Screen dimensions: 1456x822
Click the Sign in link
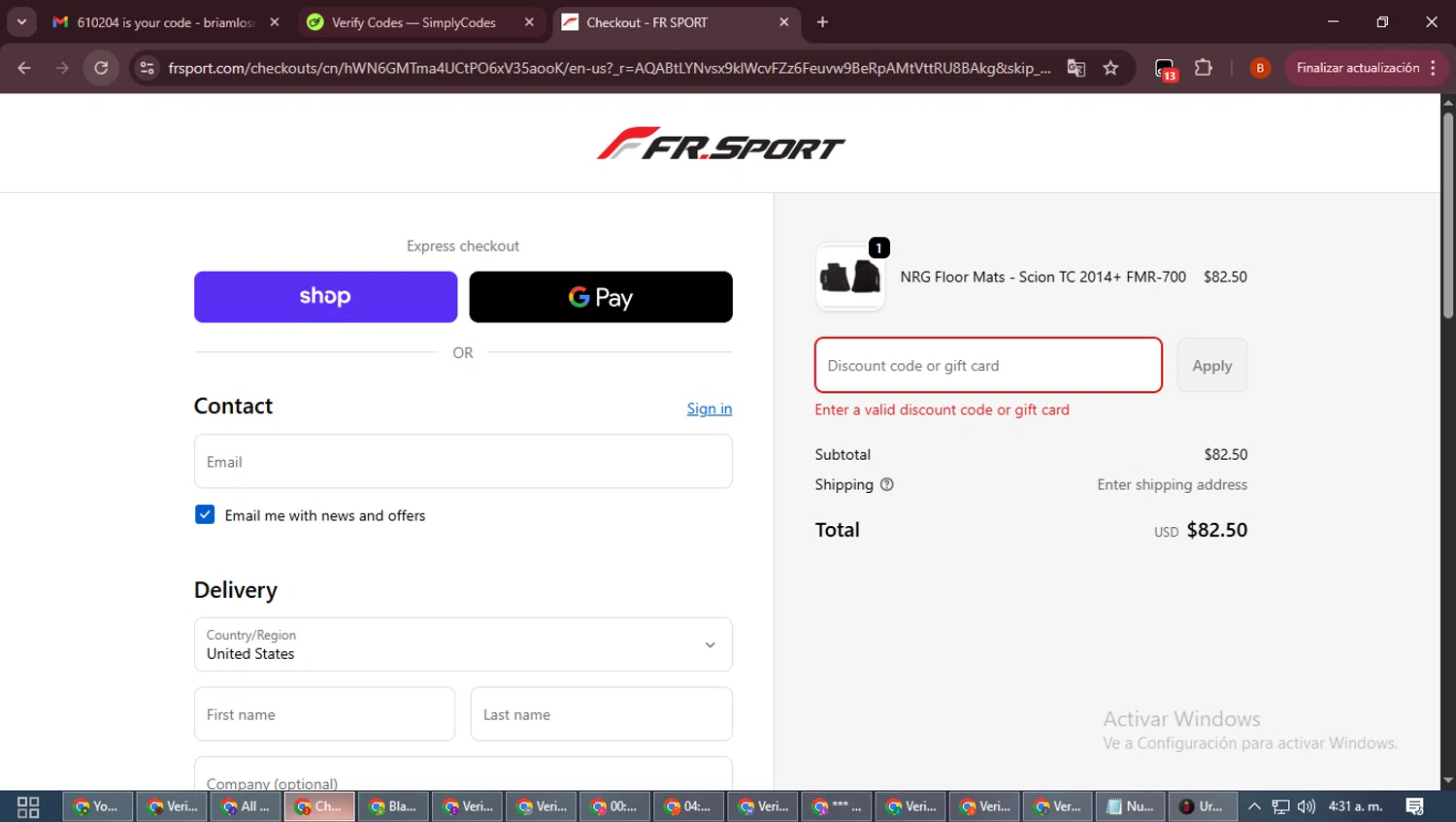pyautogui.click(x=710, y=409)
